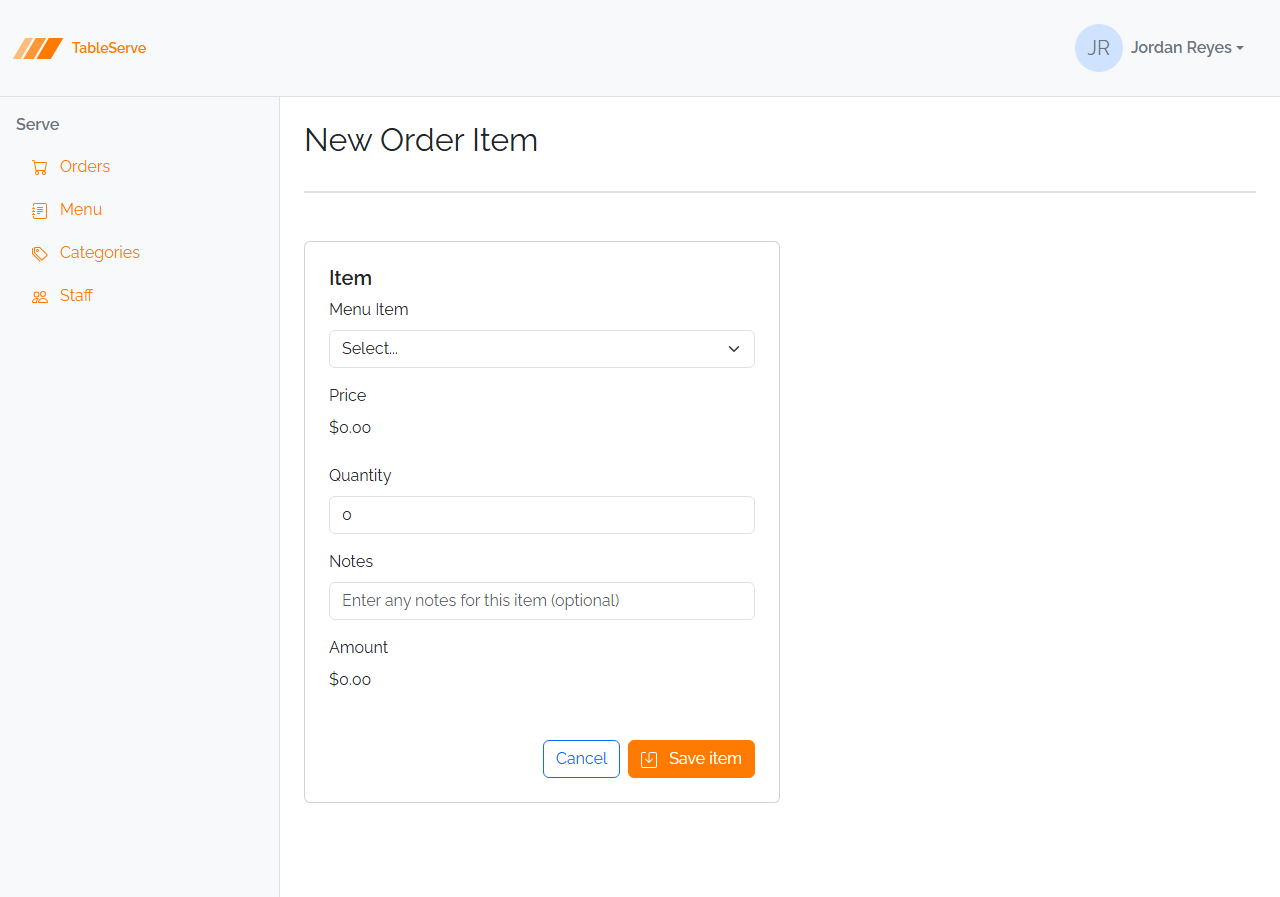Screen dimensions: 1280x897
Task: Click the TableServe striped logo icon
Action: click(x=38, y=48)
